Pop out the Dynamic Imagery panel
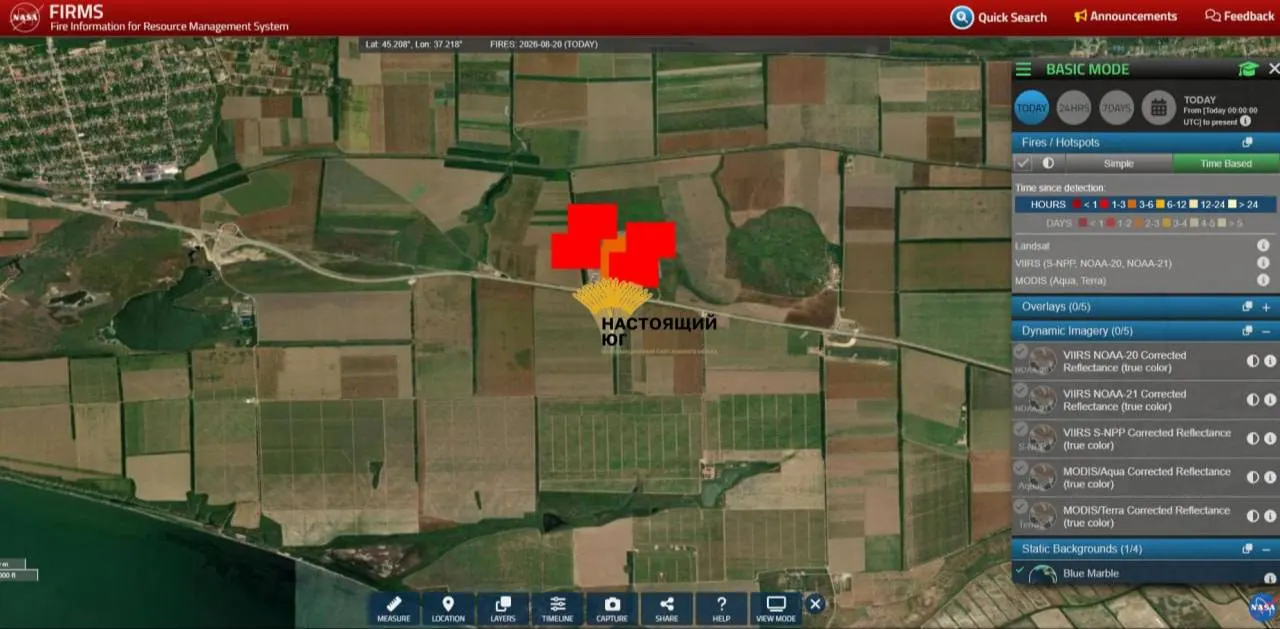The image size is (1280, 629). coord(1247,330)
